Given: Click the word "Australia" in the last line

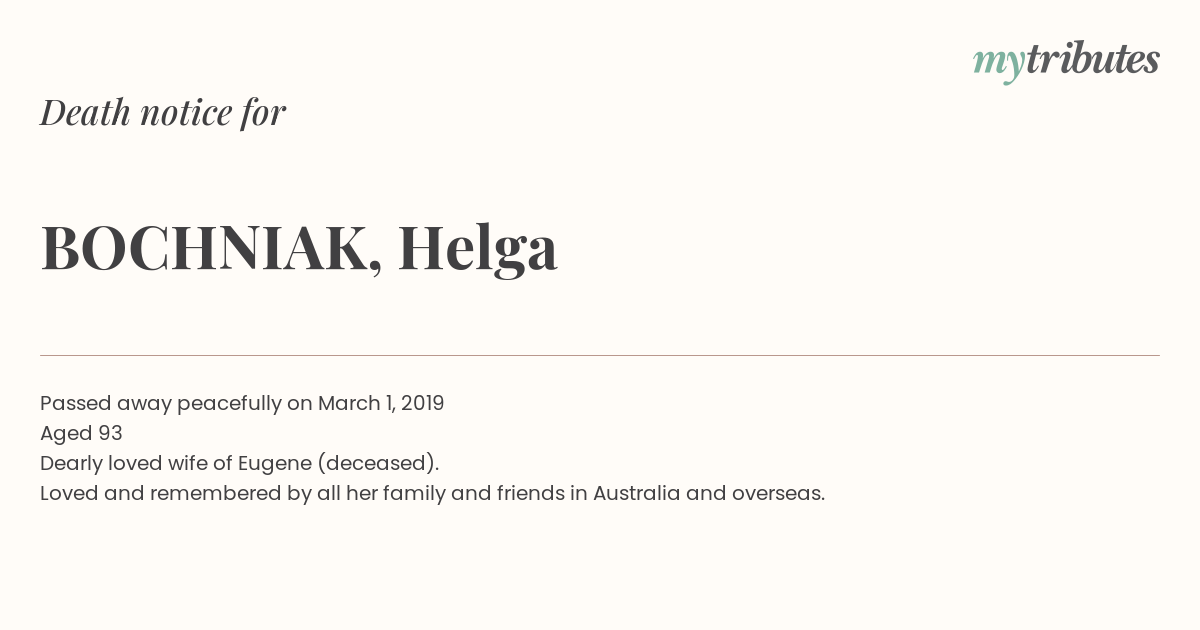Looking at the screenshot, I should (x=636, y=493).
